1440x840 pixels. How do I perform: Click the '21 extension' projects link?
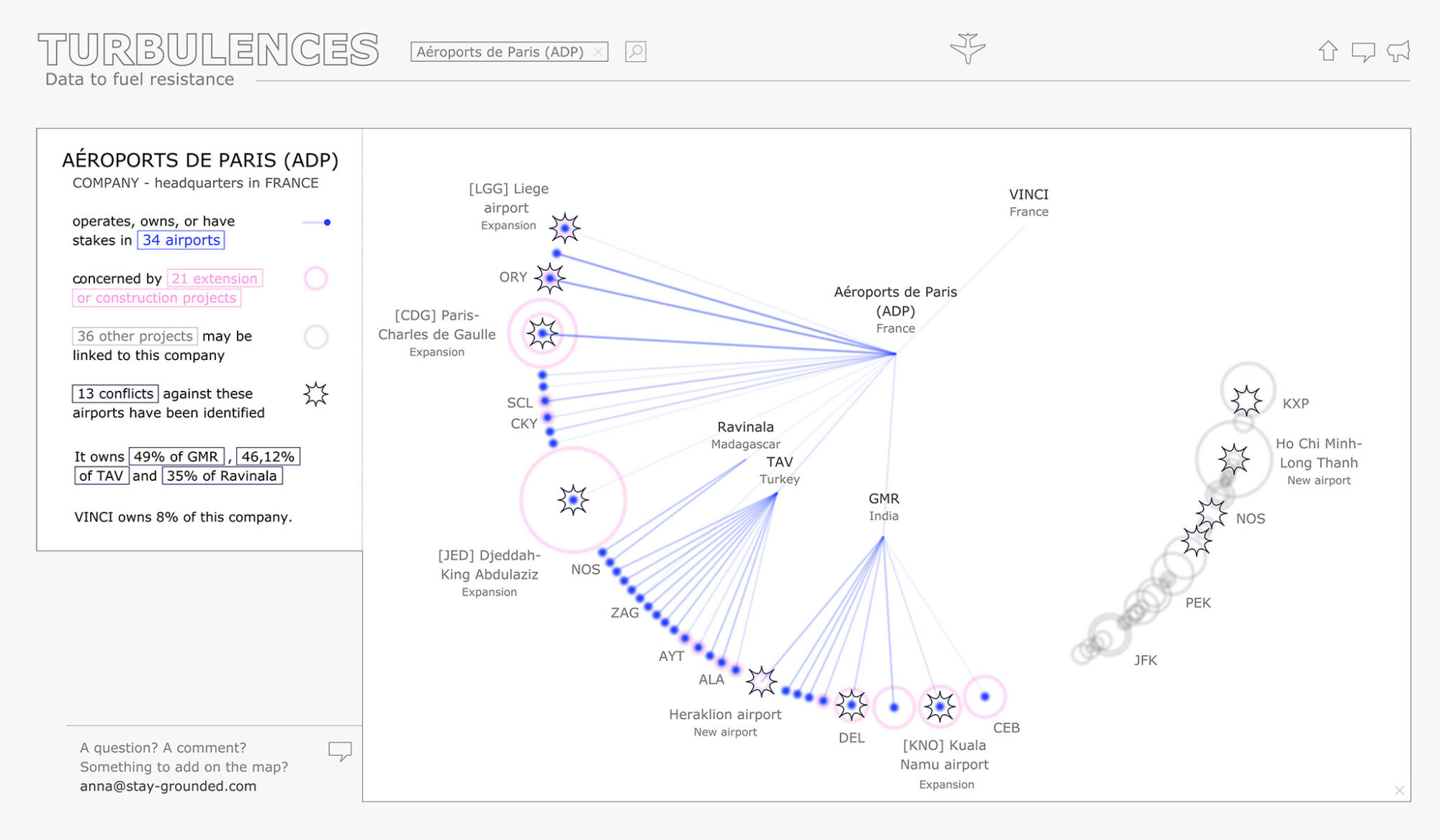click(x=215, y=279)
